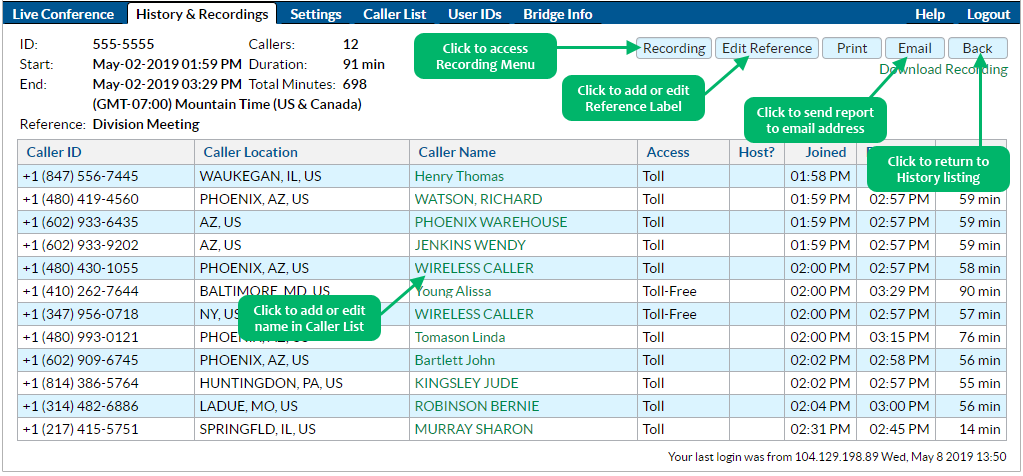Click the Bartlett John name link
This screenshot has width=1023, height=476.
coord(455,360)
